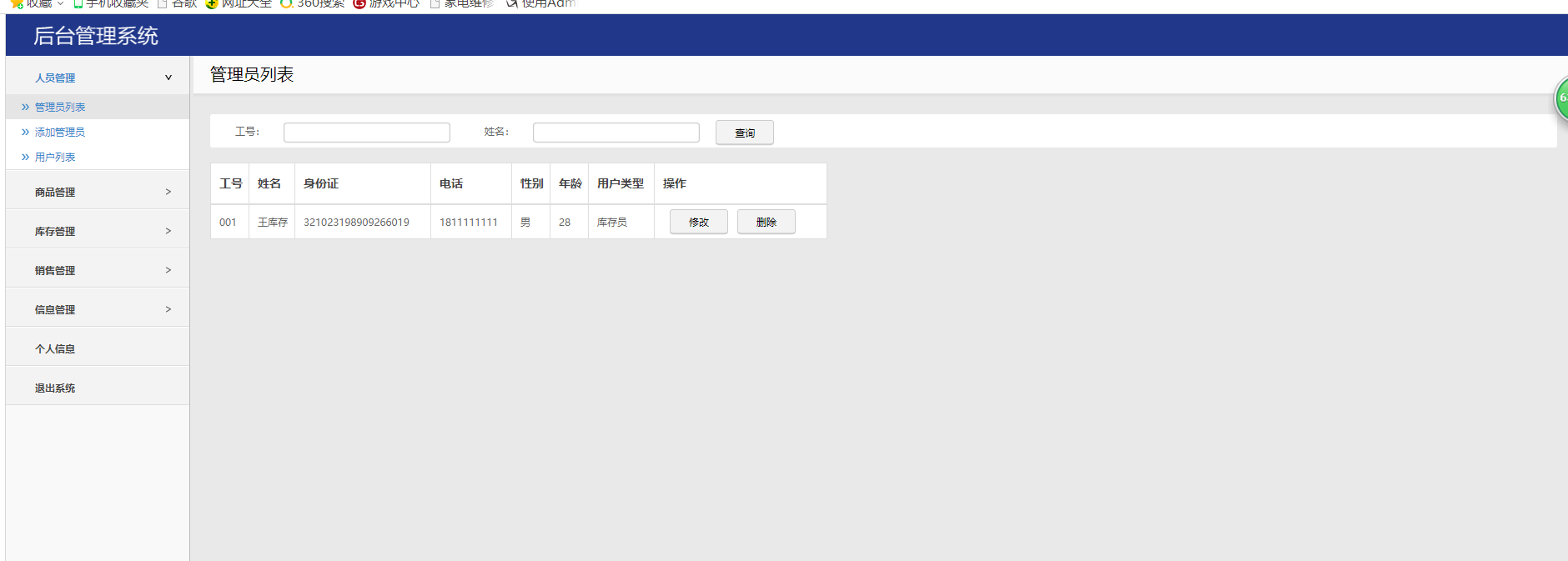Click 删除 for employee 001
Screen dimensions: 1568x561
click(766, 222)
